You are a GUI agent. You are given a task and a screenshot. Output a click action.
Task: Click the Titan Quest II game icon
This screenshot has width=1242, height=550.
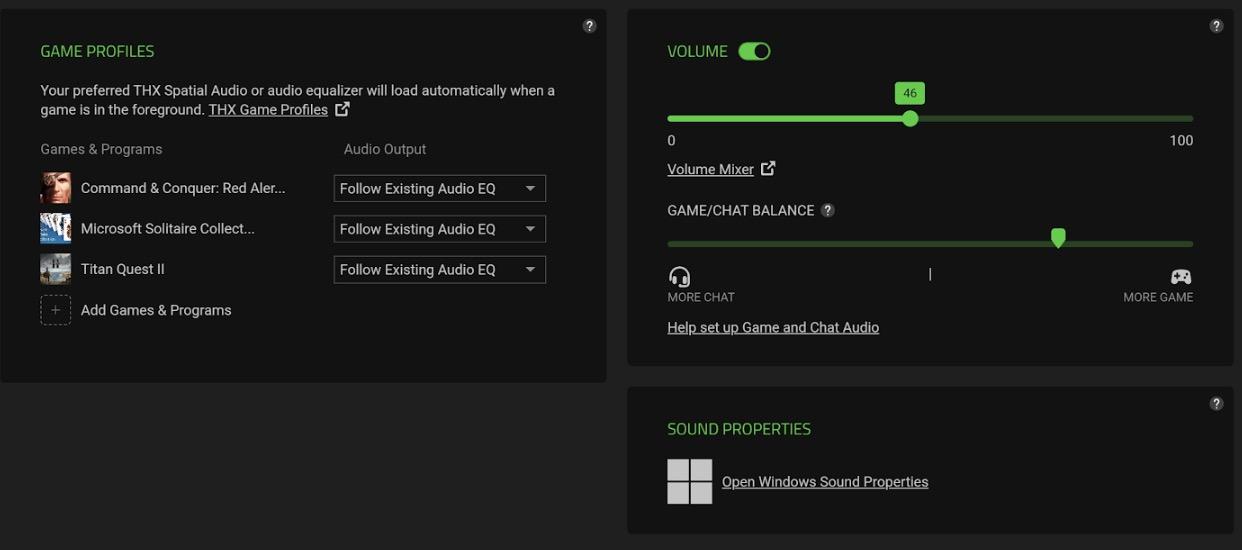coord(56,269)
